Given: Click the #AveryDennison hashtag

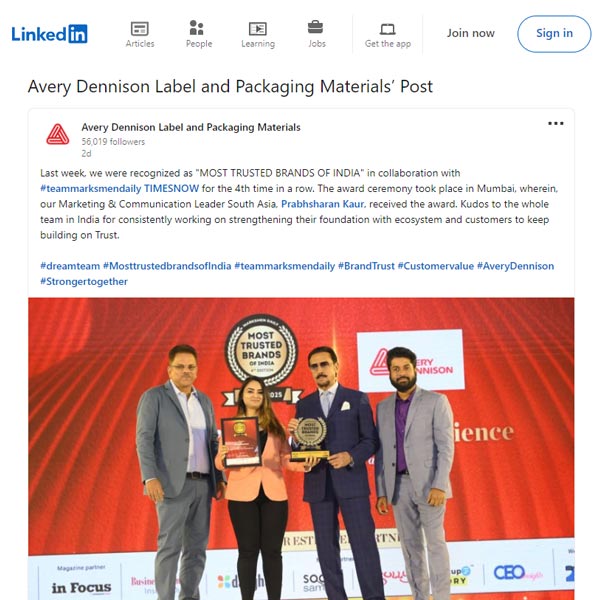Looking at the screenshot, I should [515, 266].
